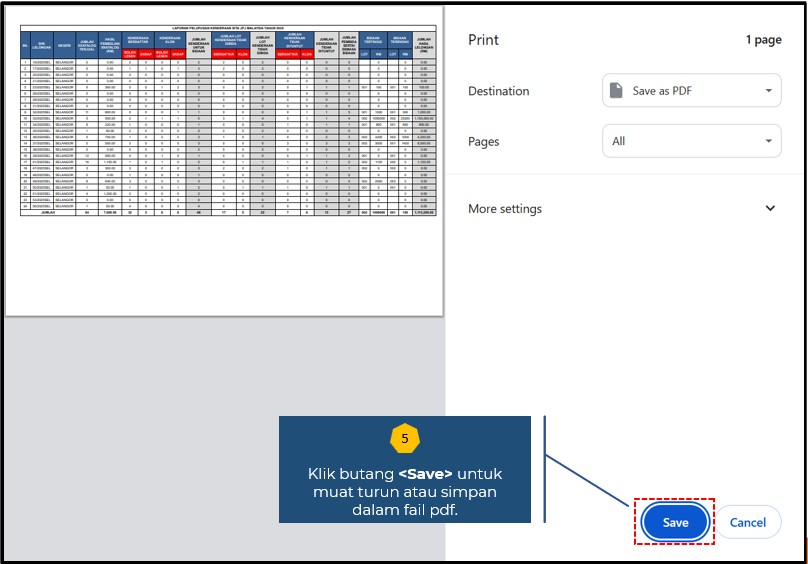The width and height of the screenshot is (808, 564).
Task: Click the Destination dropdown arrow
Action: click(767, 91)
